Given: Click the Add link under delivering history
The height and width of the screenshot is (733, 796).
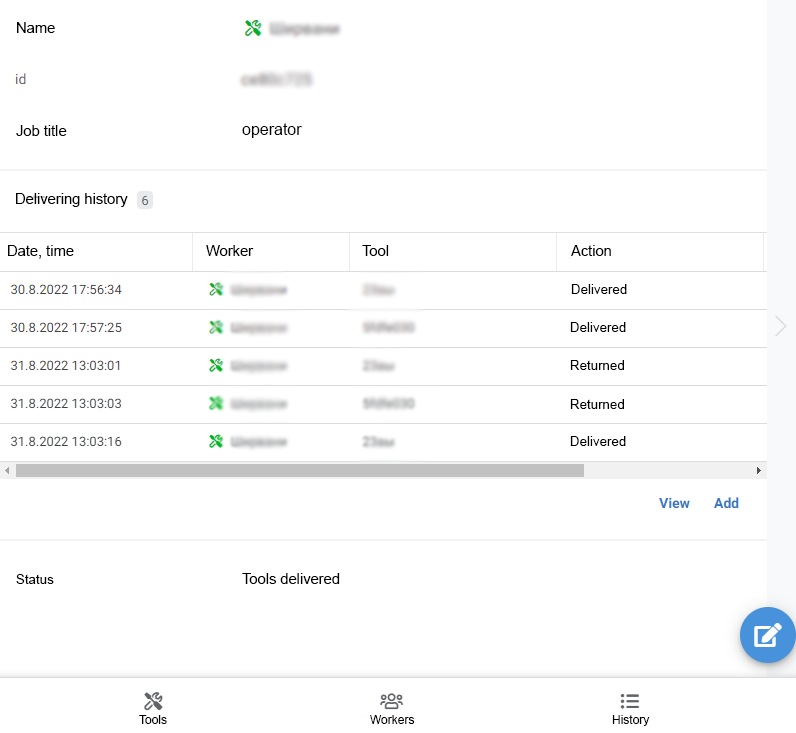Looking at the screenshot, I should pos(726,503).
